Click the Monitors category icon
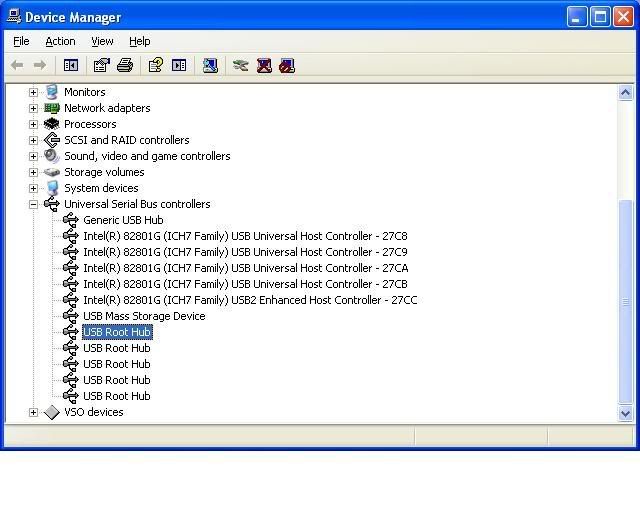 click(52, 92)
